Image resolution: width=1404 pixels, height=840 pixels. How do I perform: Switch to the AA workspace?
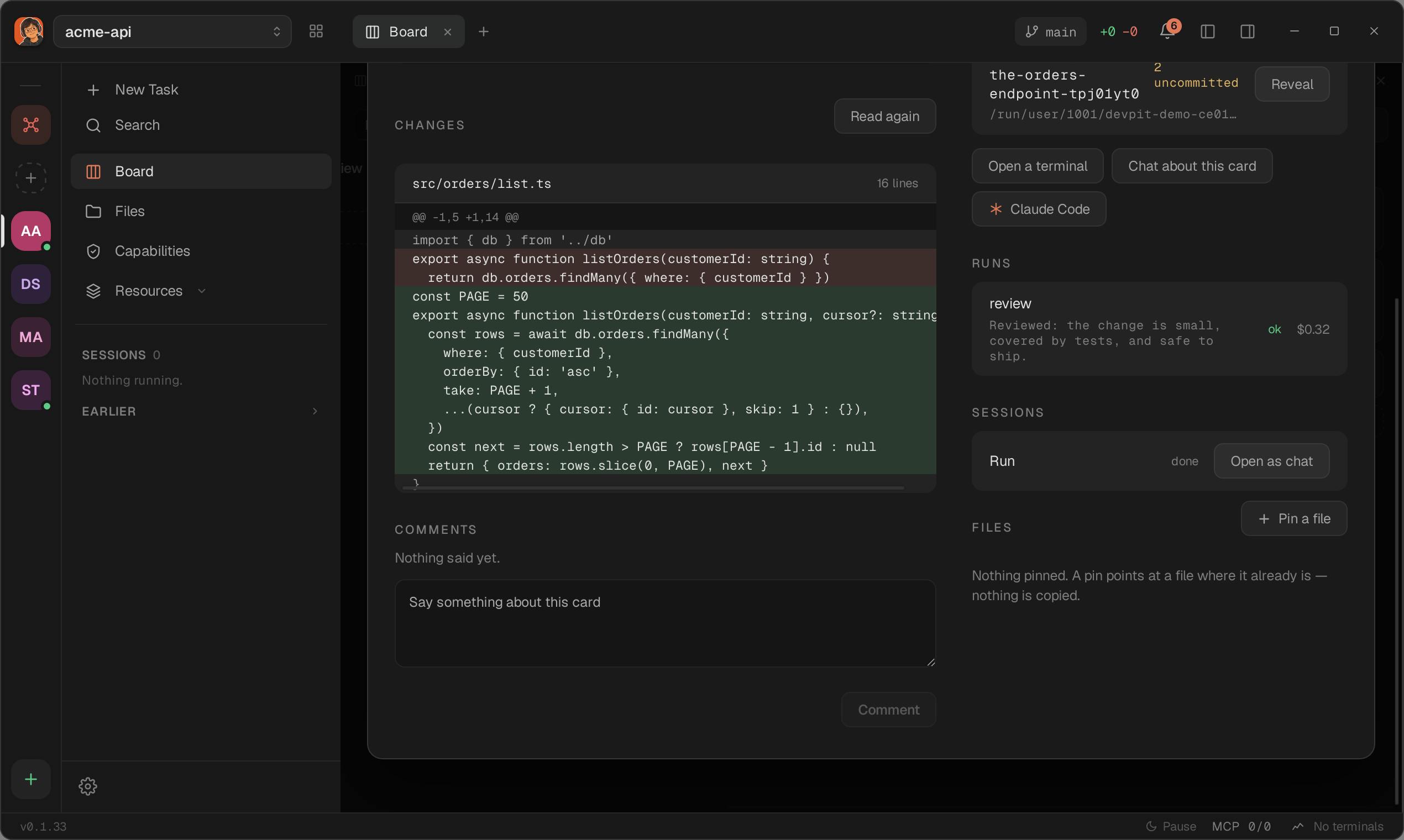click(x=31, y=231)
